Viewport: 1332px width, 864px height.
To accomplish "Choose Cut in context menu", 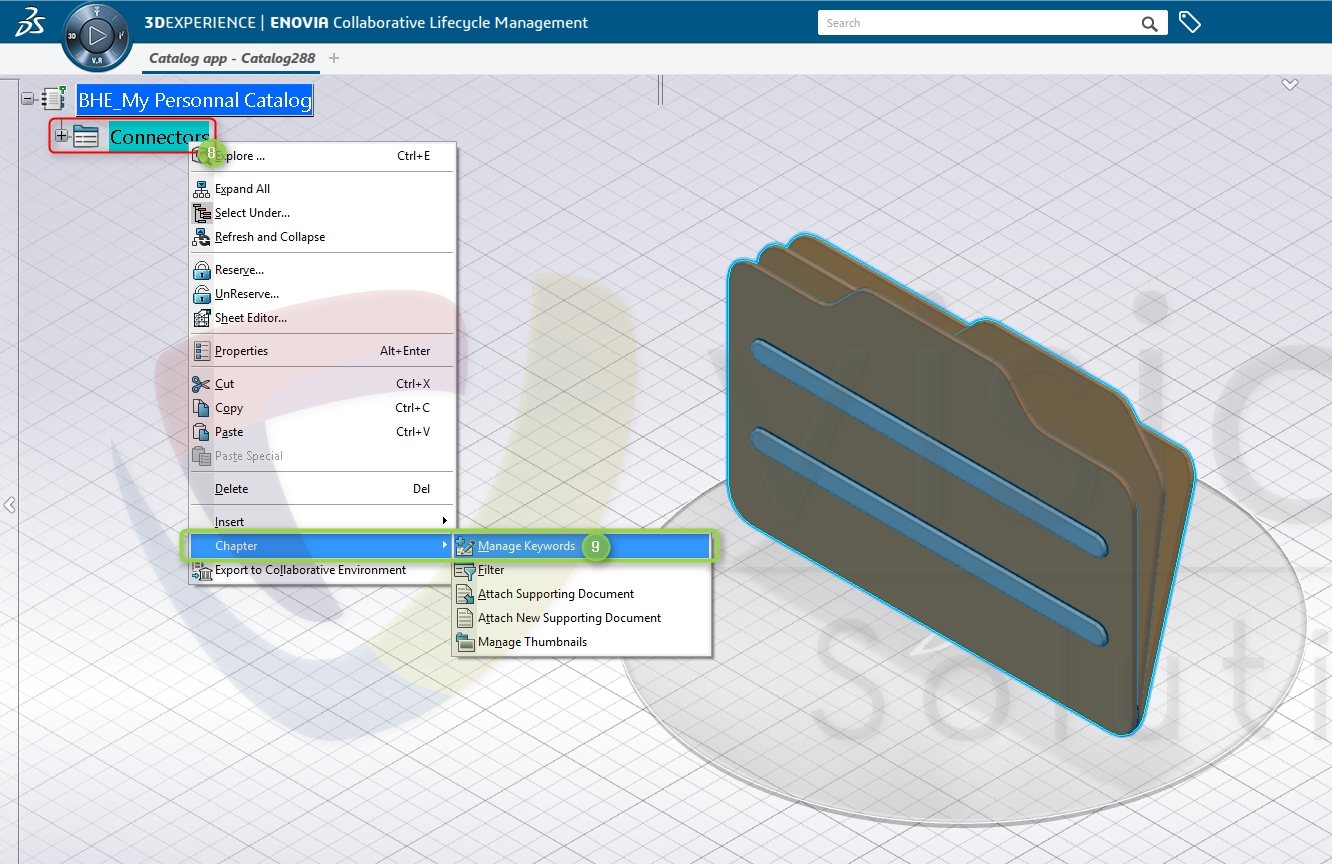I will coord(322,384).
